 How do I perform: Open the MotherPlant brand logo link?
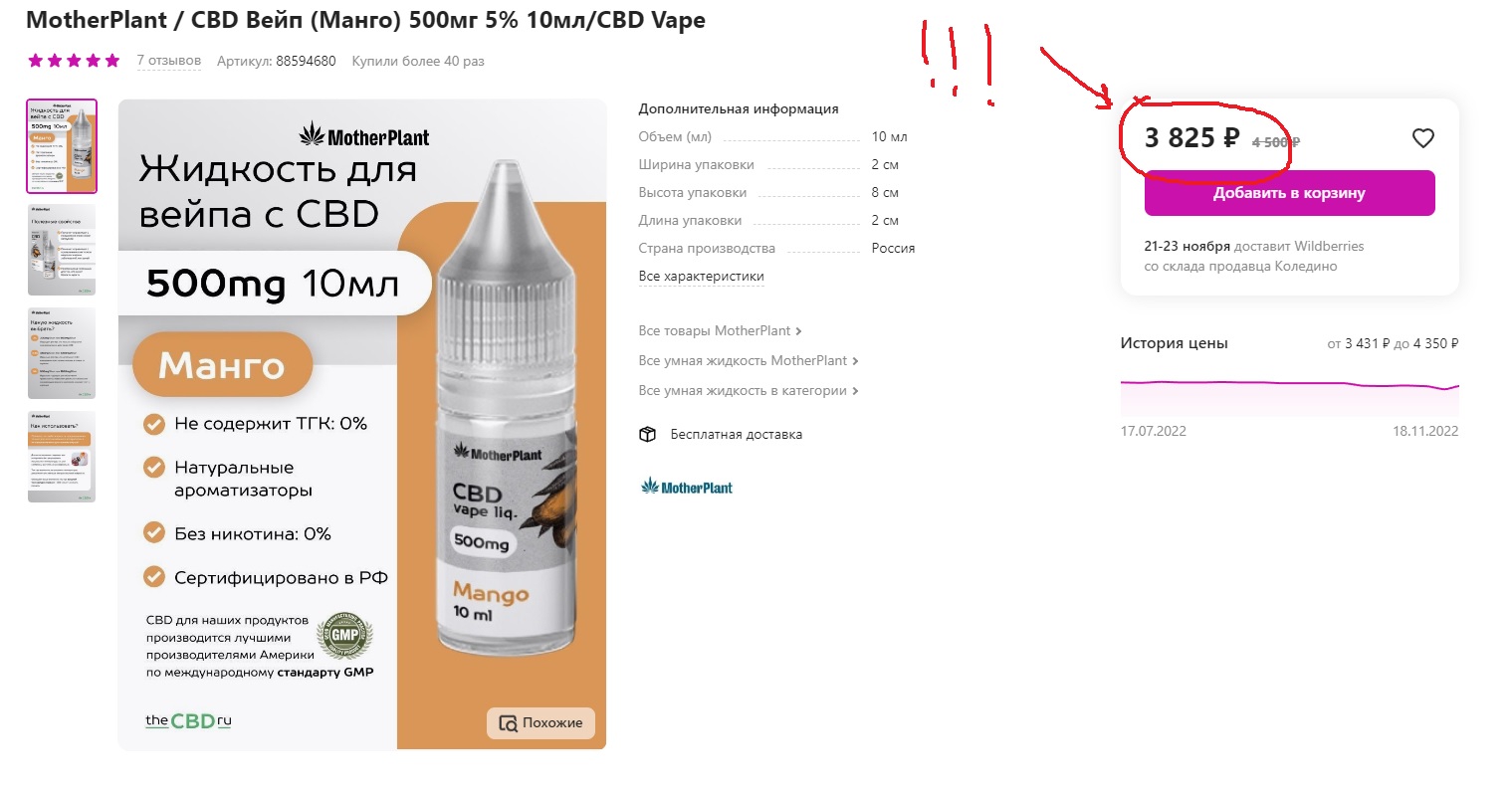coord(687,487)
